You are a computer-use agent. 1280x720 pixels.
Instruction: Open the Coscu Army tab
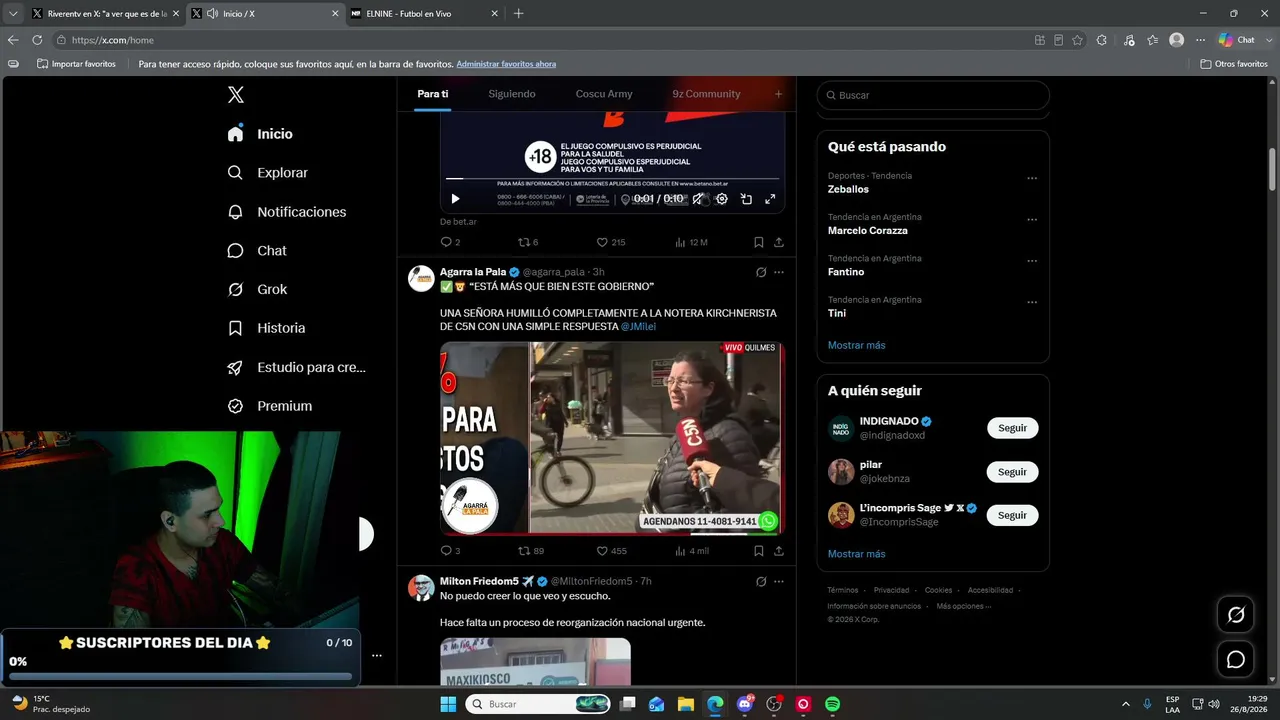(604, 94)
